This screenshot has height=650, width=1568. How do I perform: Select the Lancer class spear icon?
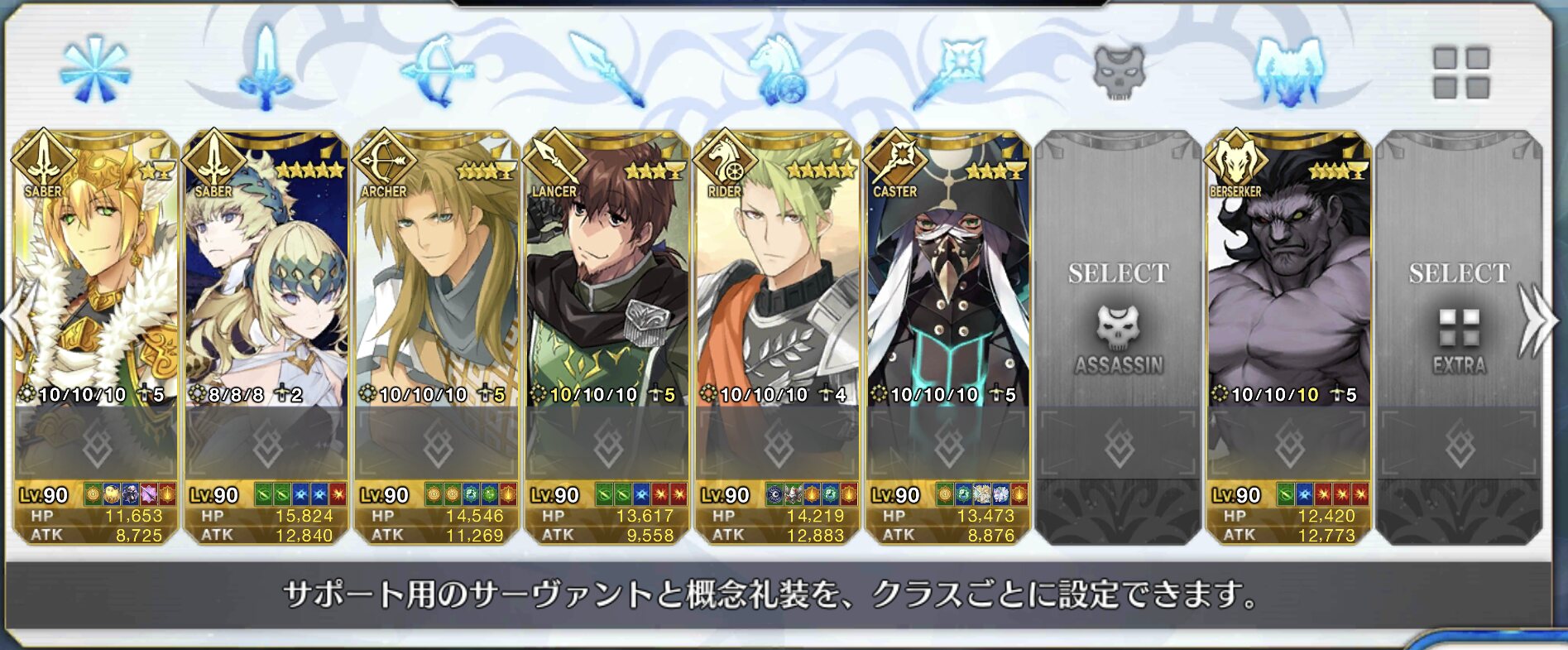[607, 70]
